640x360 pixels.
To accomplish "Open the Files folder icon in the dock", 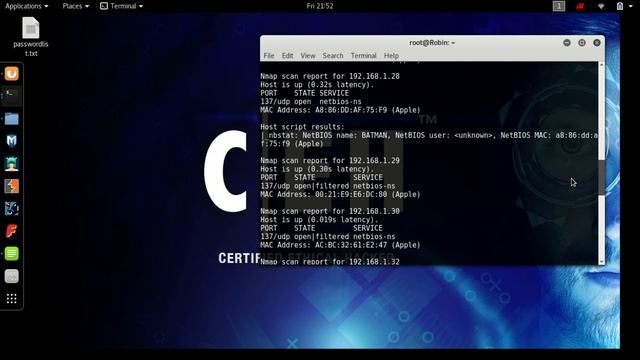I will click(x=11, y=119).
